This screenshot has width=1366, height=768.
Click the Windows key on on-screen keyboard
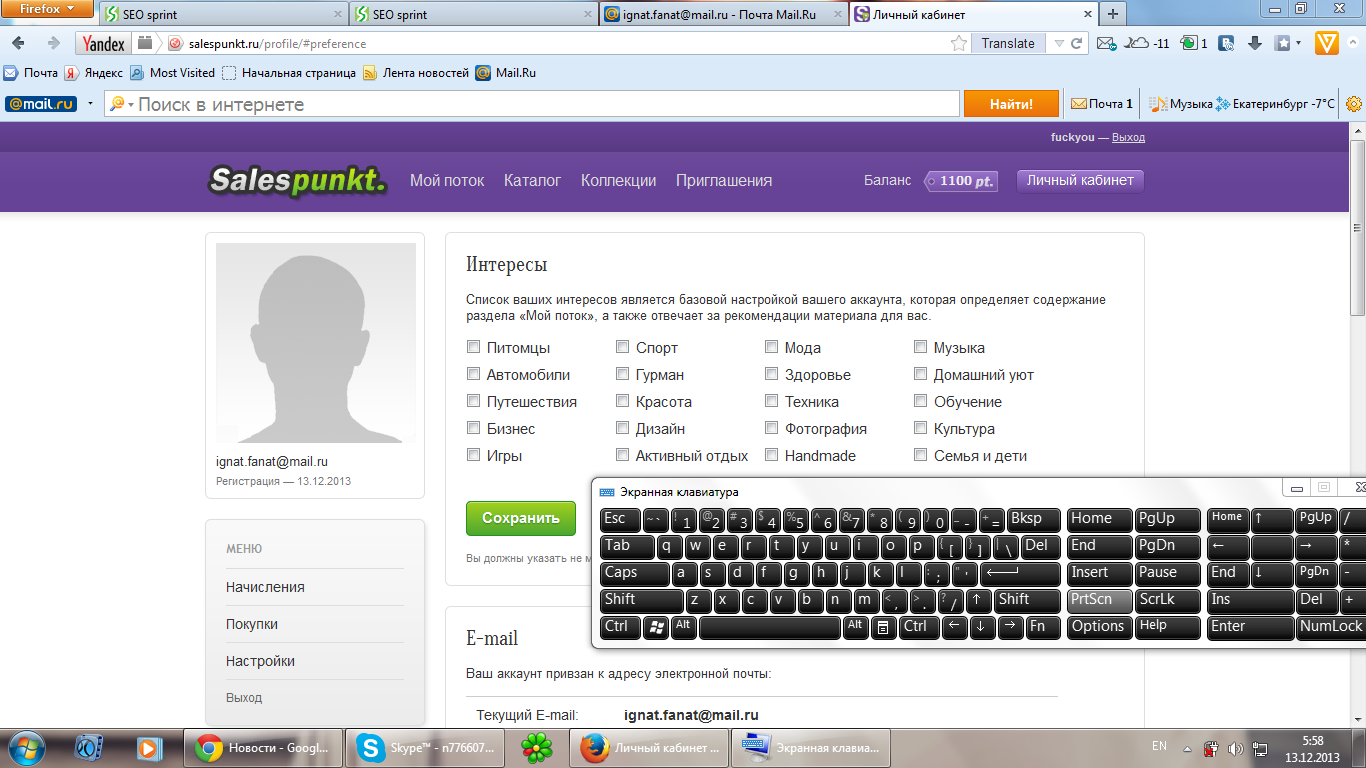pyautogui.click(x=657, y=627)
